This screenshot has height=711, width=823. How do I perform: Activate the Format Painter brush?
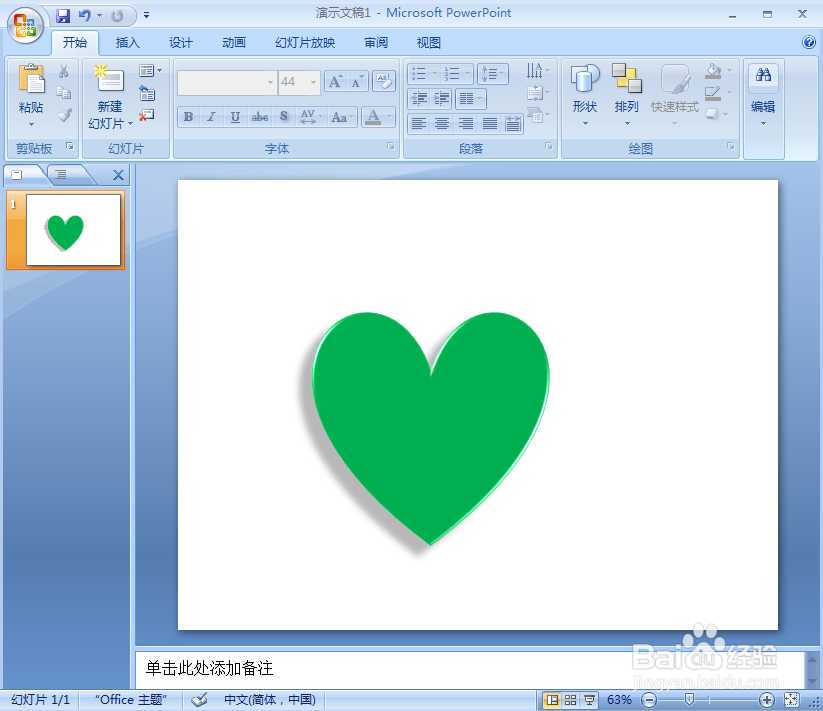tap(64, 115)
